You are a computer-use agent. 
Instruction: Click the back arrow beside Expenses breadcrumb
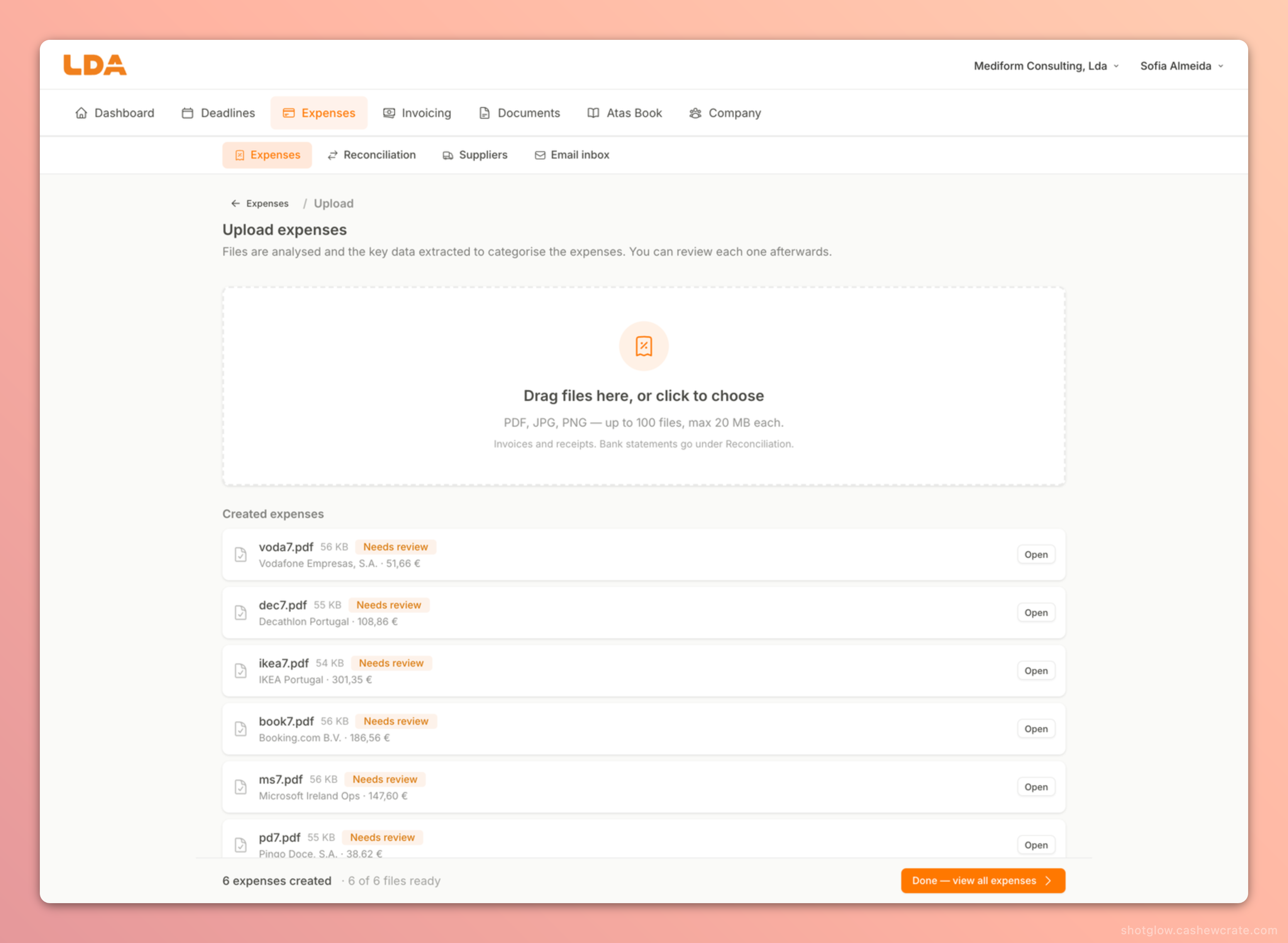(235, 203)
